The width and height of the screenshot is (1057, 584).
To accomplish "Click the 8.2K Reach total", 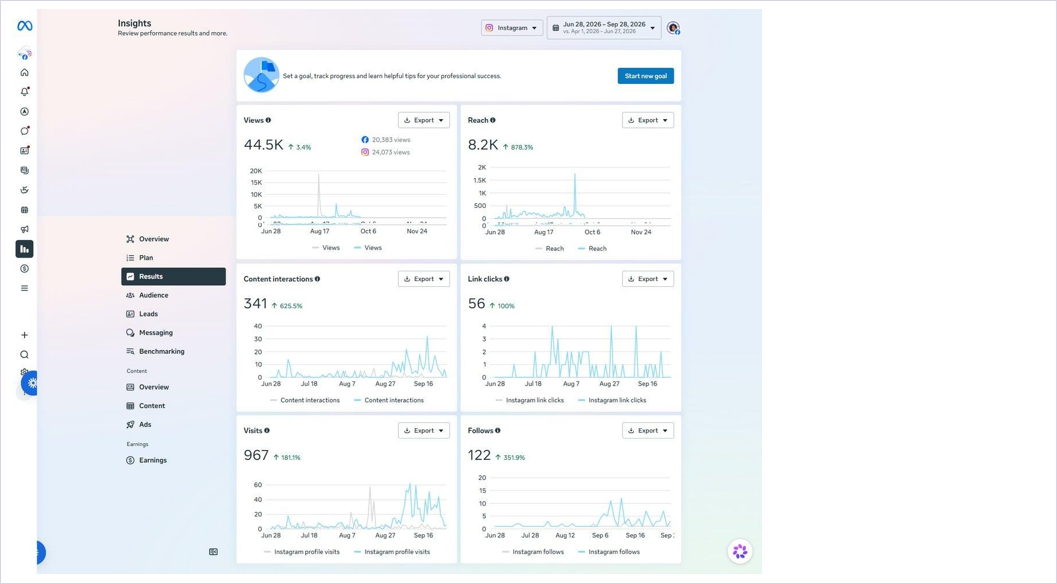I will coord(483,145).
